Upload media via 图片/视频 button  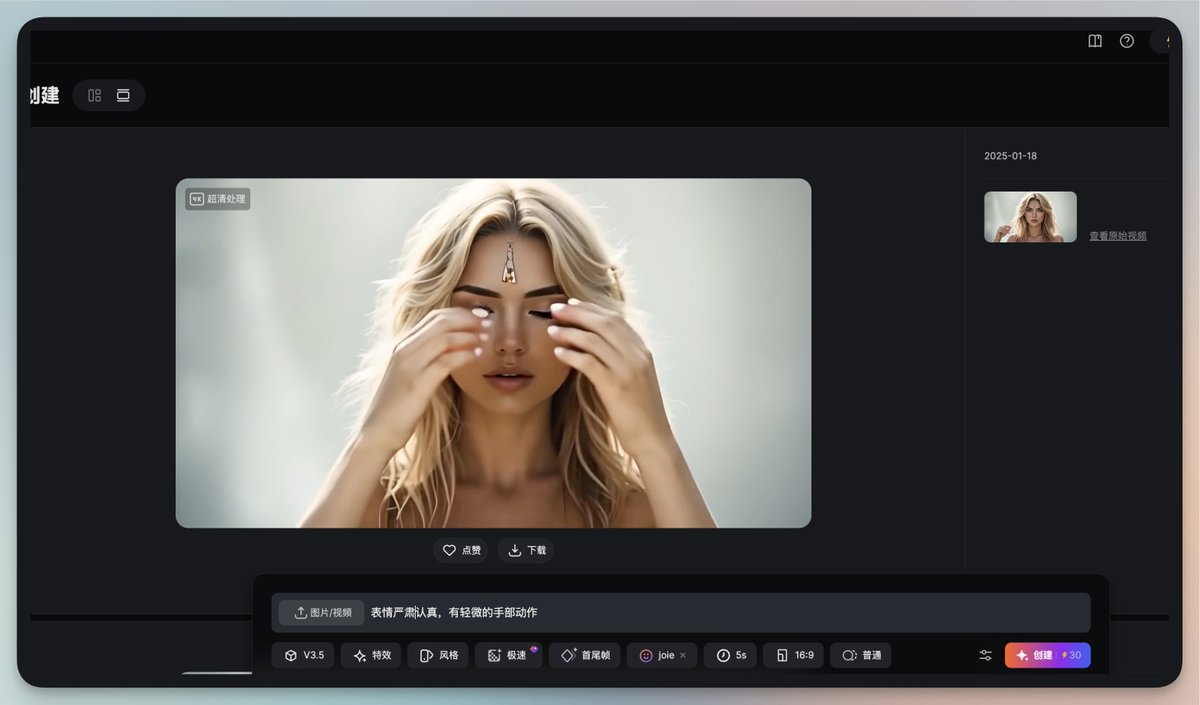point(321,612)
